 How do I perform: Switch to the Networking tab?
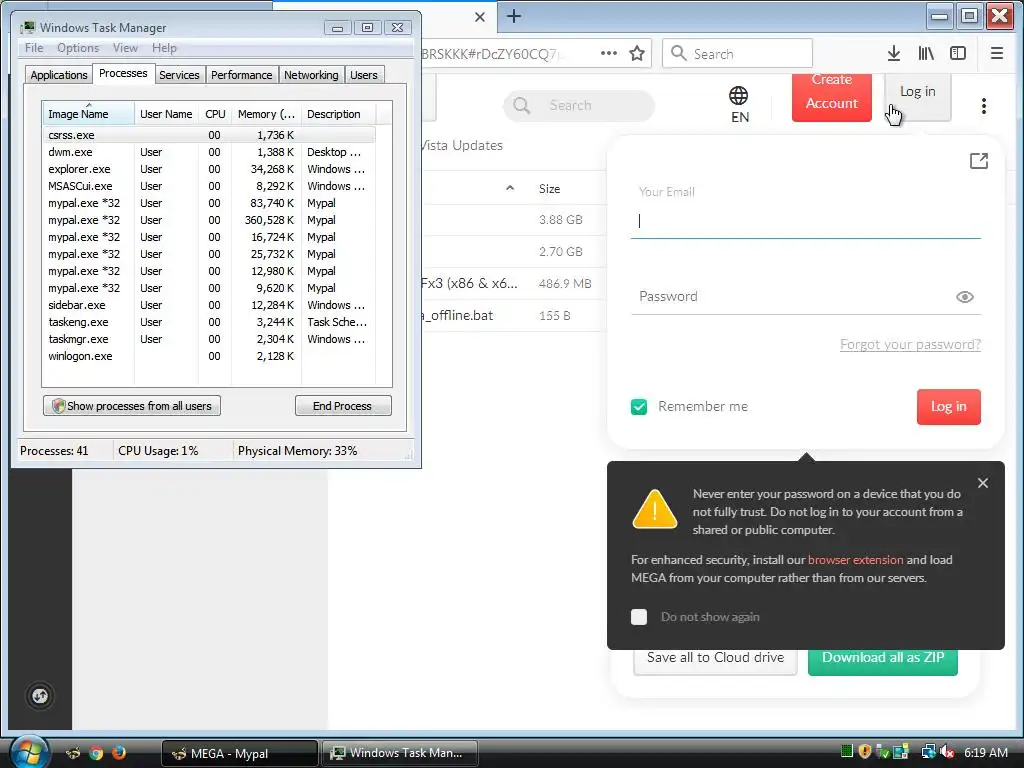tap(312, 75)
